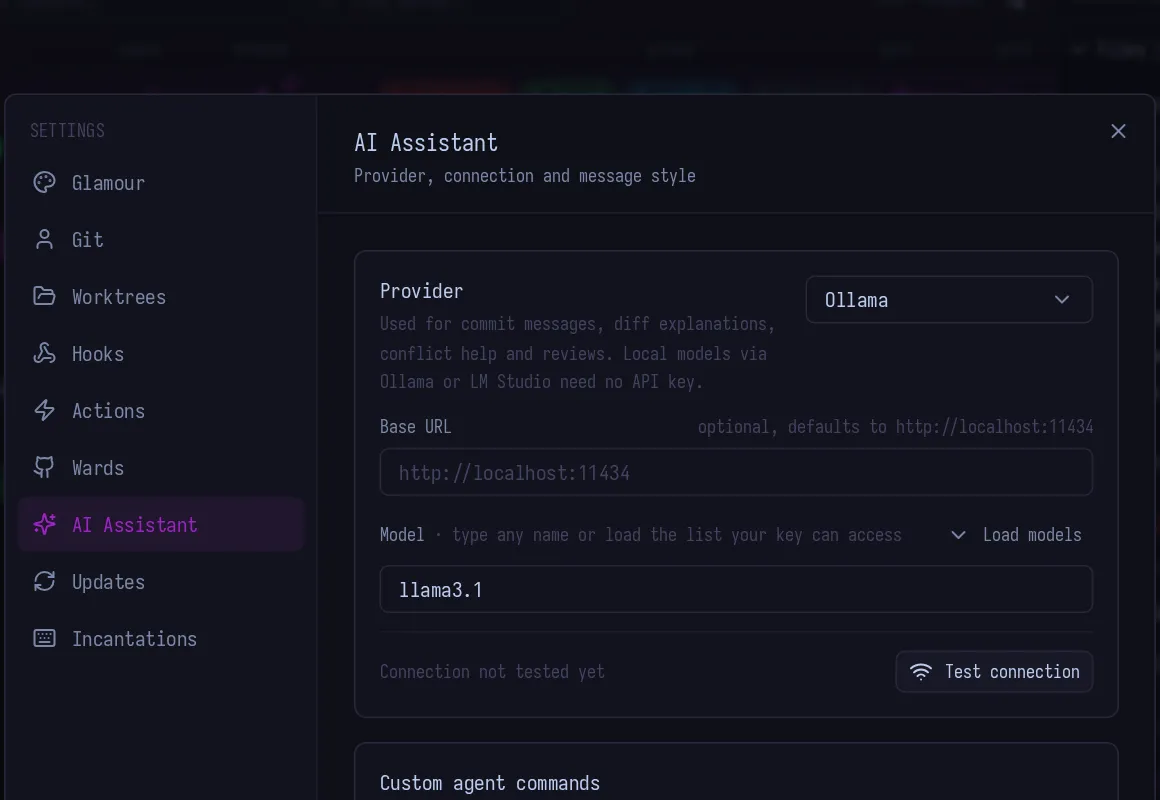Select the AI Assistant settings section
This screenshot has width=1160, height=800.
(x=161, y=525)
